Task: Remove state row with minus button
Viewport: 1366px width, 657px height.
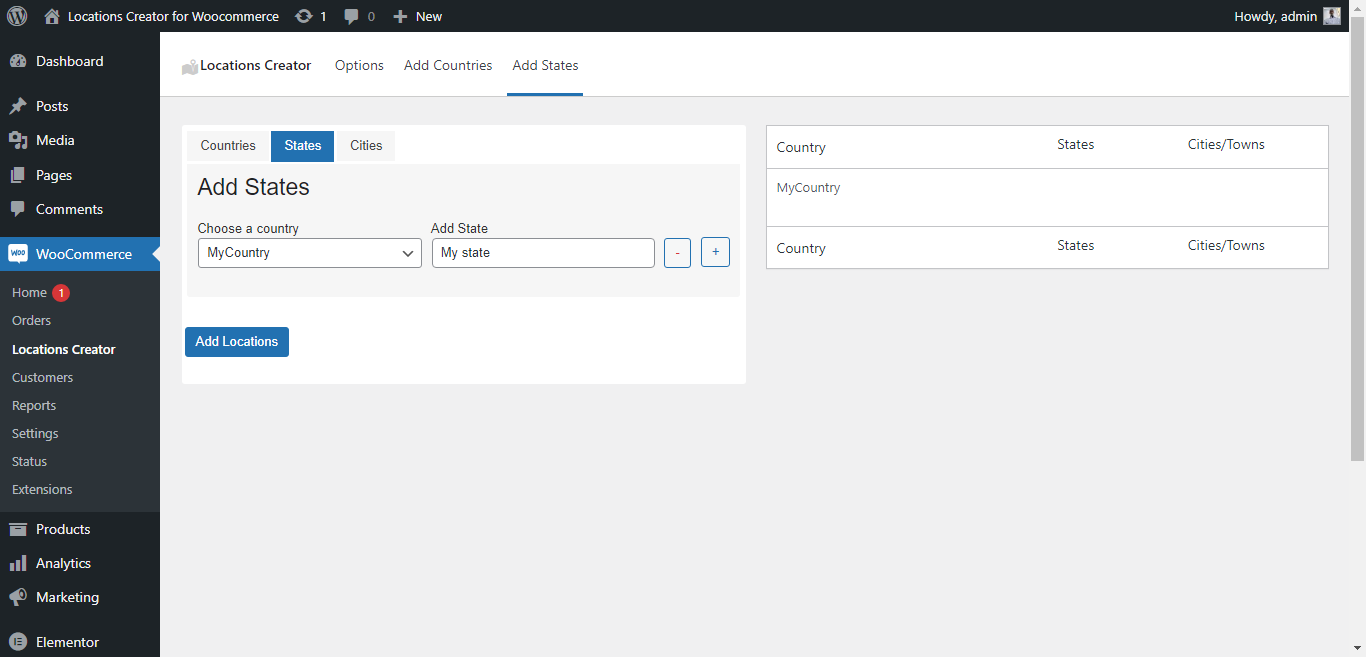Action: (677, 253)
